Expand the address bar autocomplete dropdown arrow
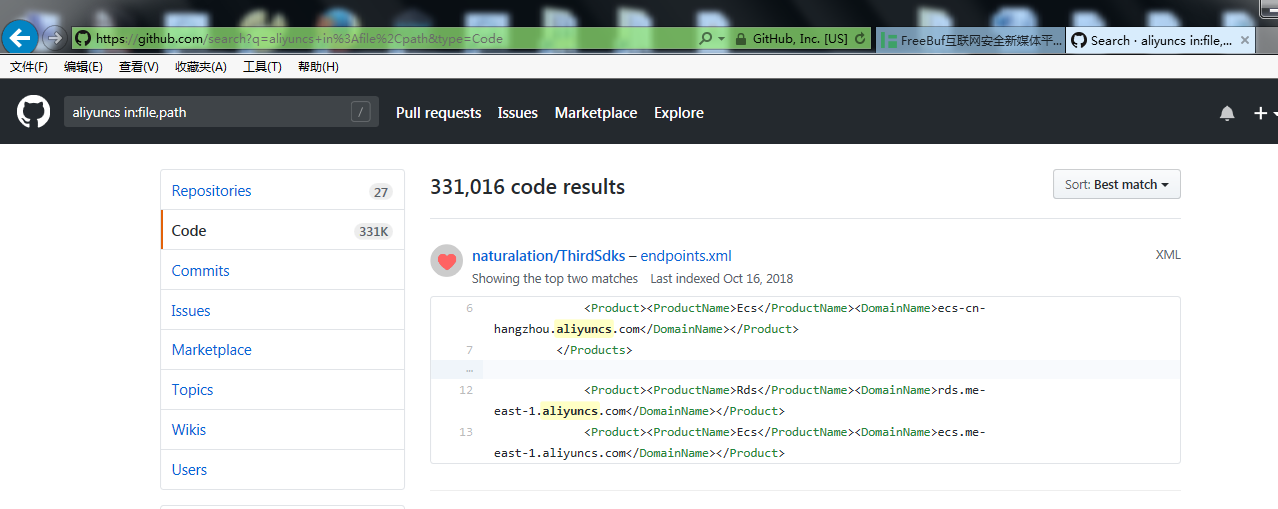 pyautogui.click(x=721, y=39)
